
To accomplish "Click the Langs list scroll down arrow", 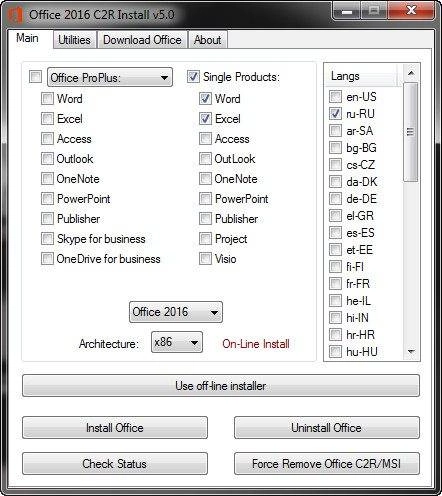I will coord(411,351).
